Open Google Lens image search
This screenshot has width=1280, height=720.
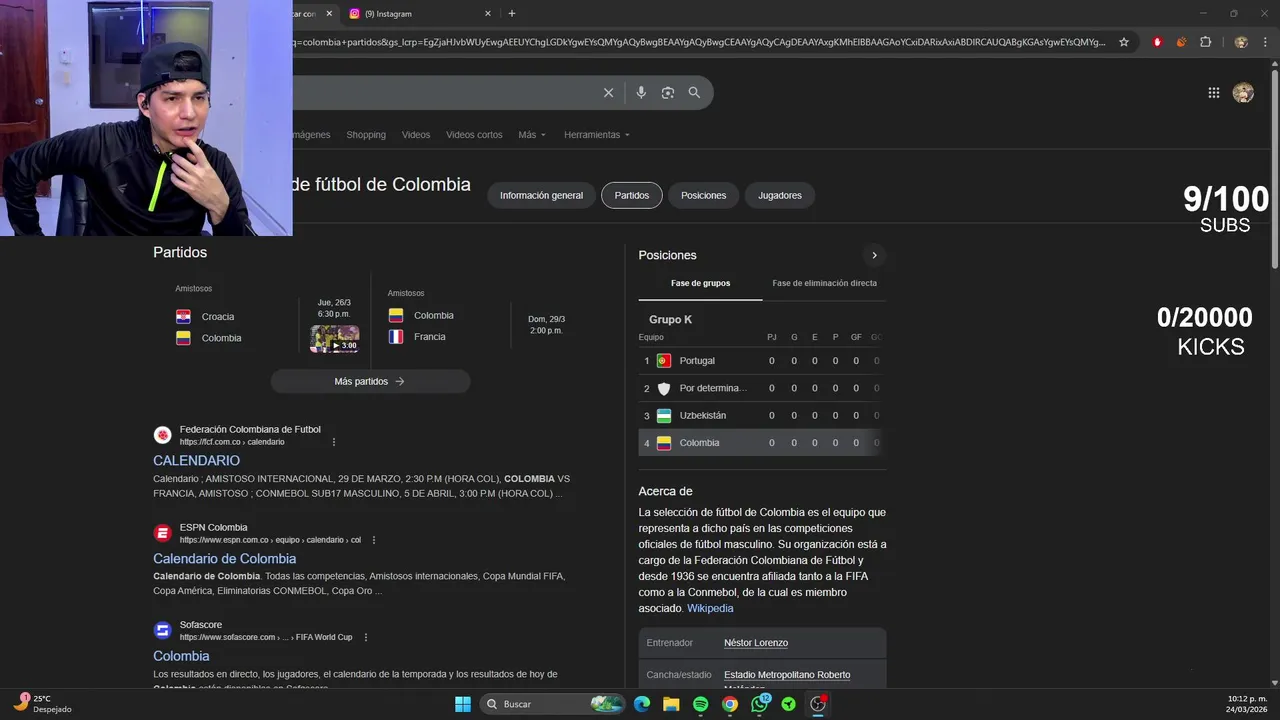pos(668,93)
